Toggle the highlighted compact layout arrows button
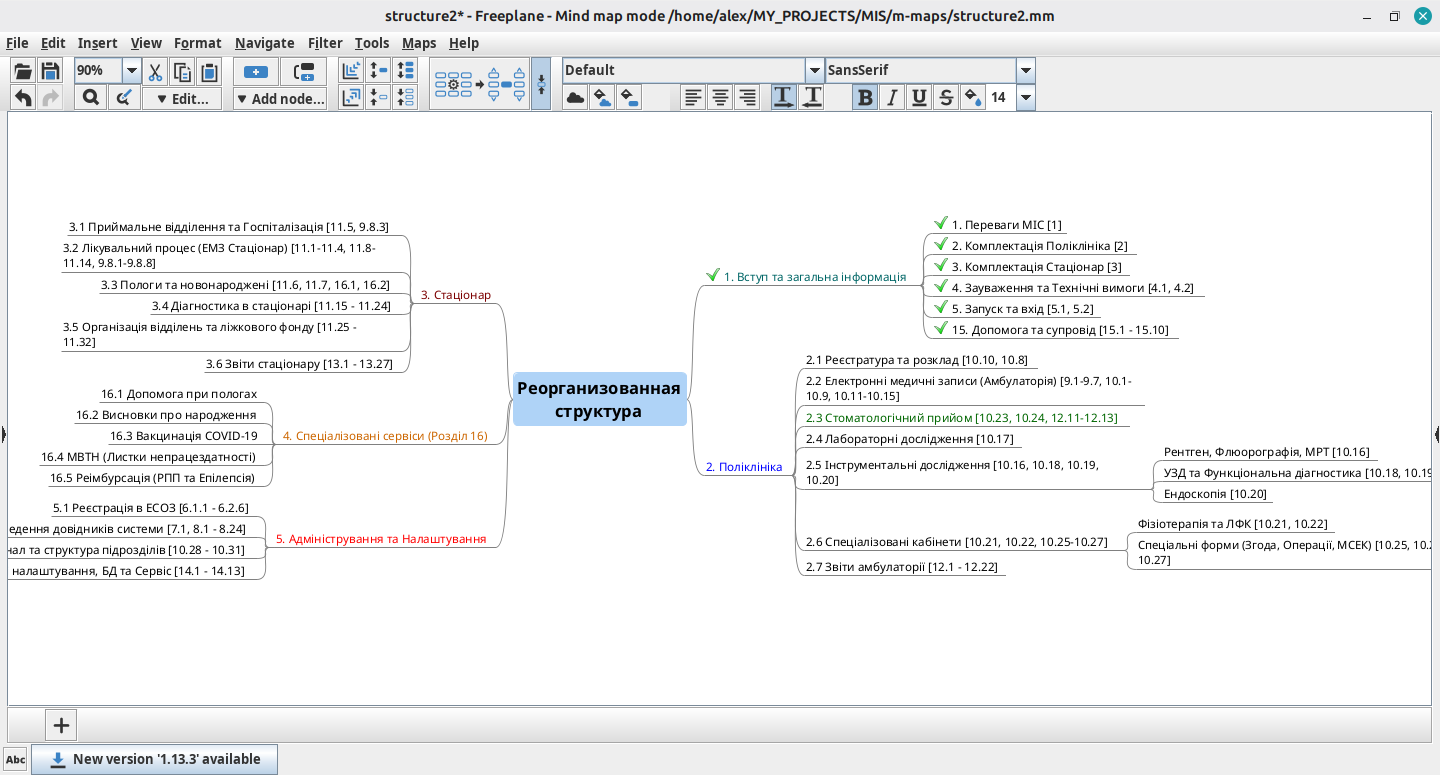This screenshot has width=1440, height=775. (x=541, y=84)
